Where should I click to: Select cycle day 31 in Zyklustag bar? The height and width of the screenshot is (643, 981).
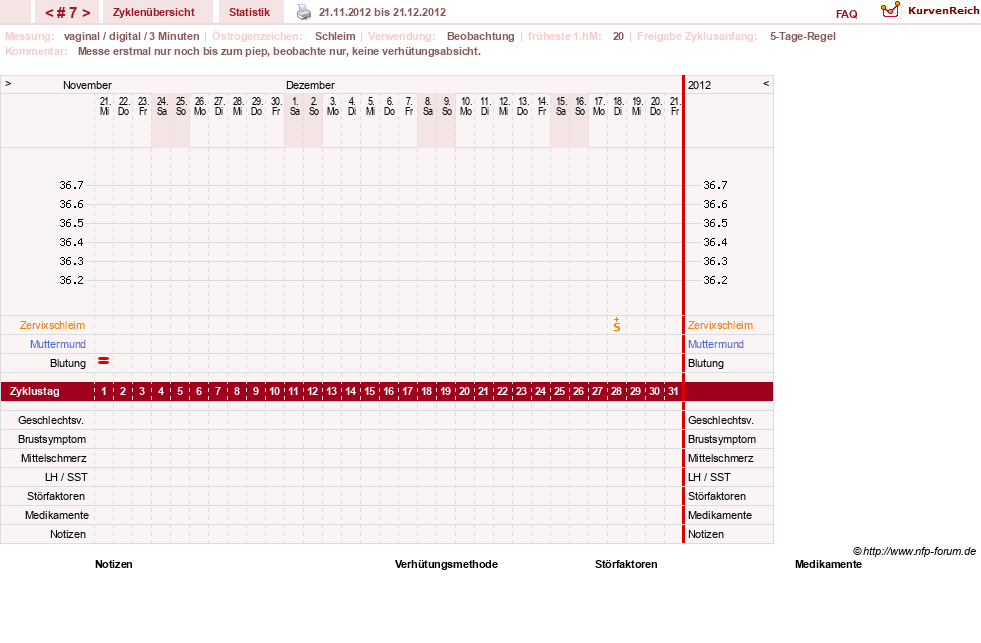point(673,392)
